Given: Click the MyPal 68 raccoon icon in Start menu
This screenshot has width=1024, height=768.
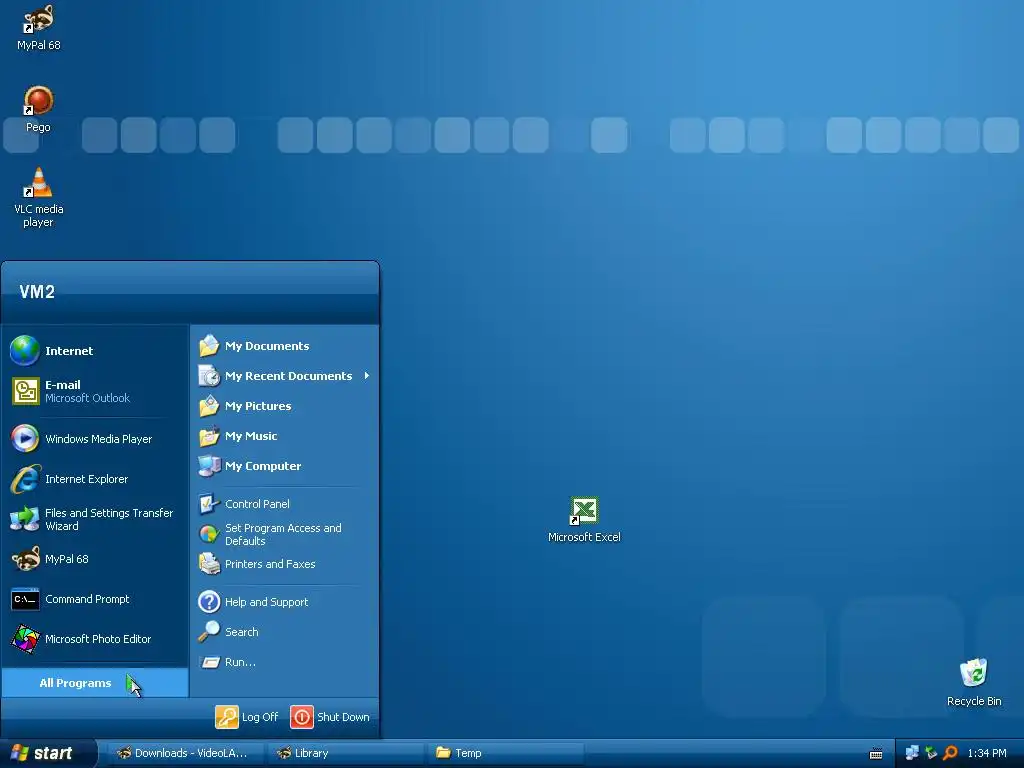Looking at the screenshot, I should 25,559.
